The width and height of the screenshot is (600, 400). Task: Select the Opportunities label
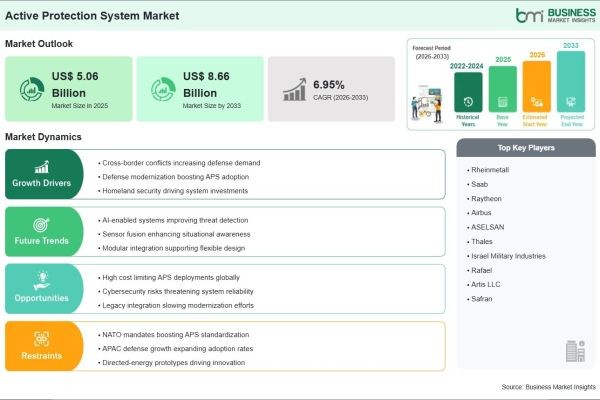click(41, 298)
